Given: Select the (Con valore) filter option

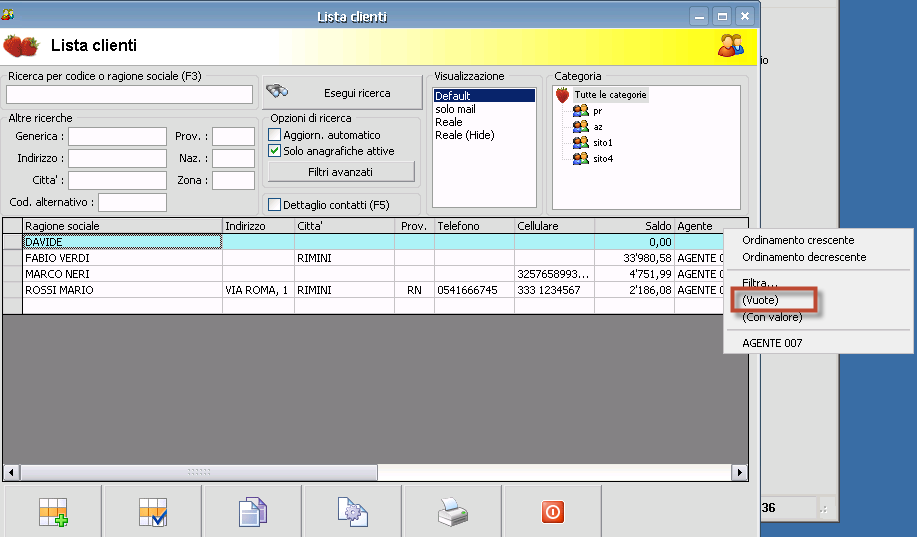Looking at the screenshot, I should [x=772, y=317].
